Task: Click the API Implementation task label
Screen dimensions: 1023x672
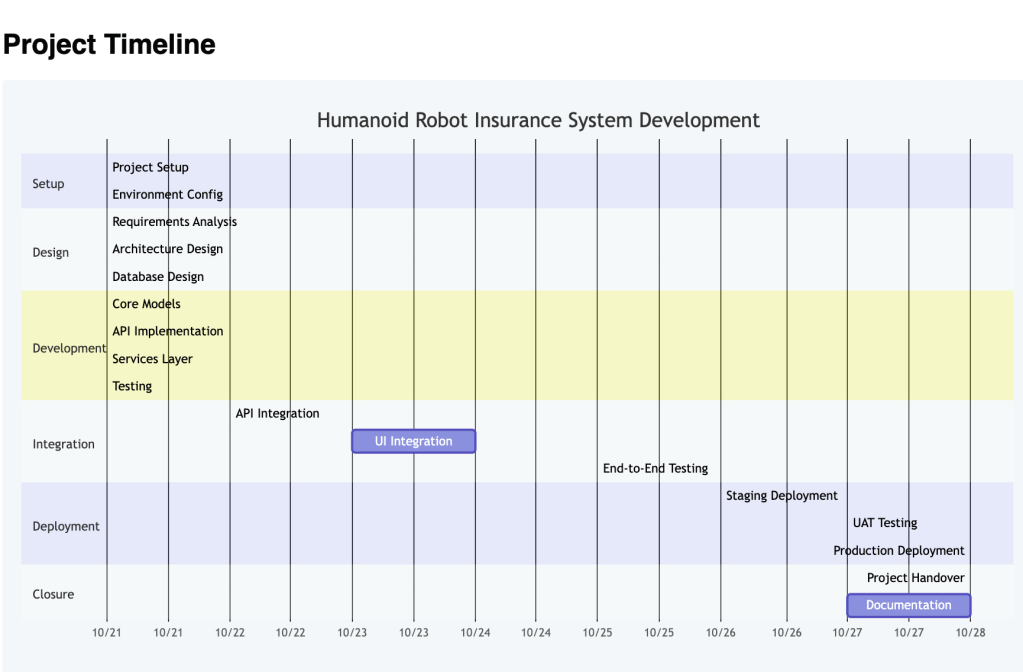Action: tap(167, 331)
